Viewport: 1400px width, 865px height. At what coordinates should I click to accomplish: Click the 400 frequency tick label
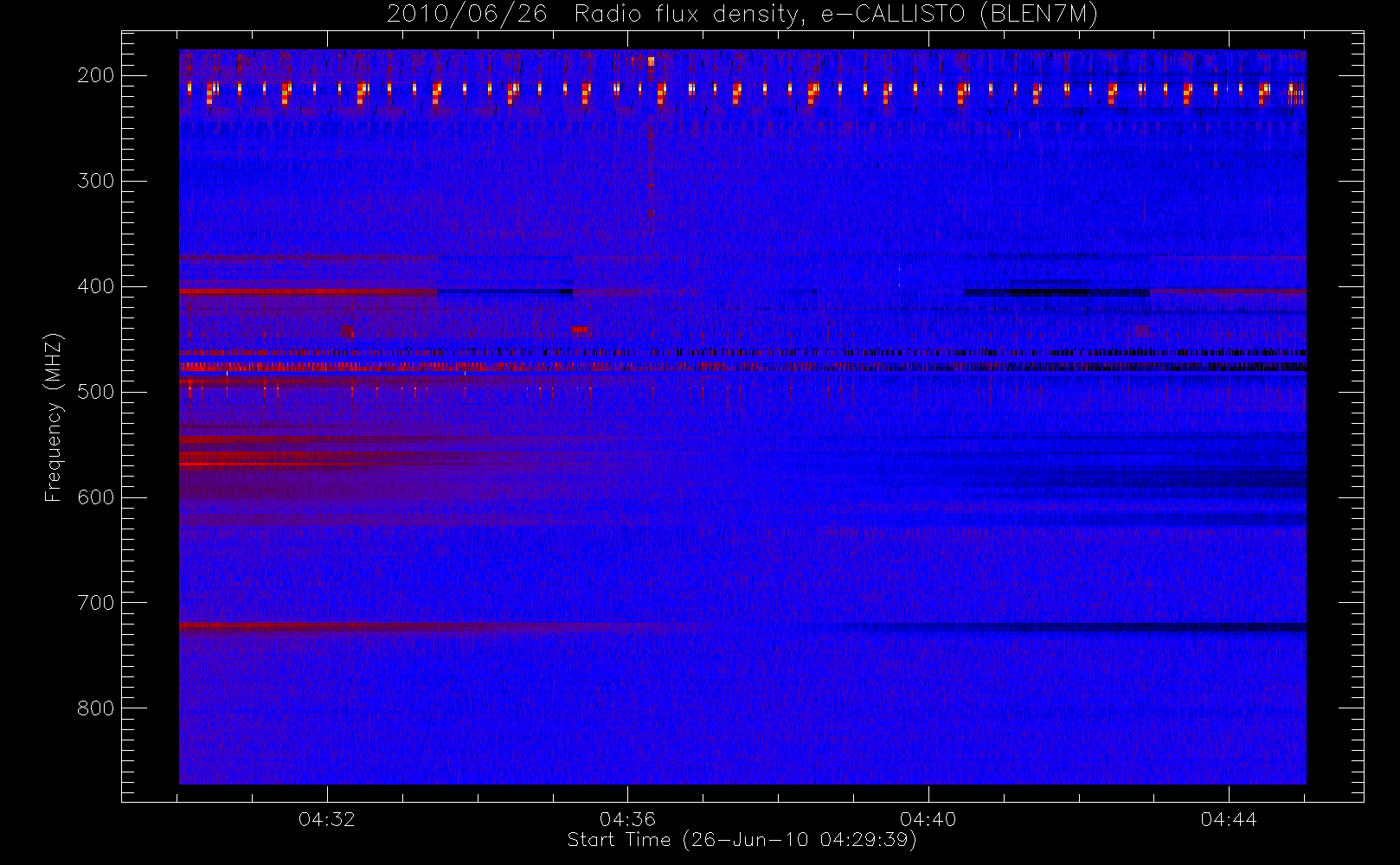click(95, 286)
